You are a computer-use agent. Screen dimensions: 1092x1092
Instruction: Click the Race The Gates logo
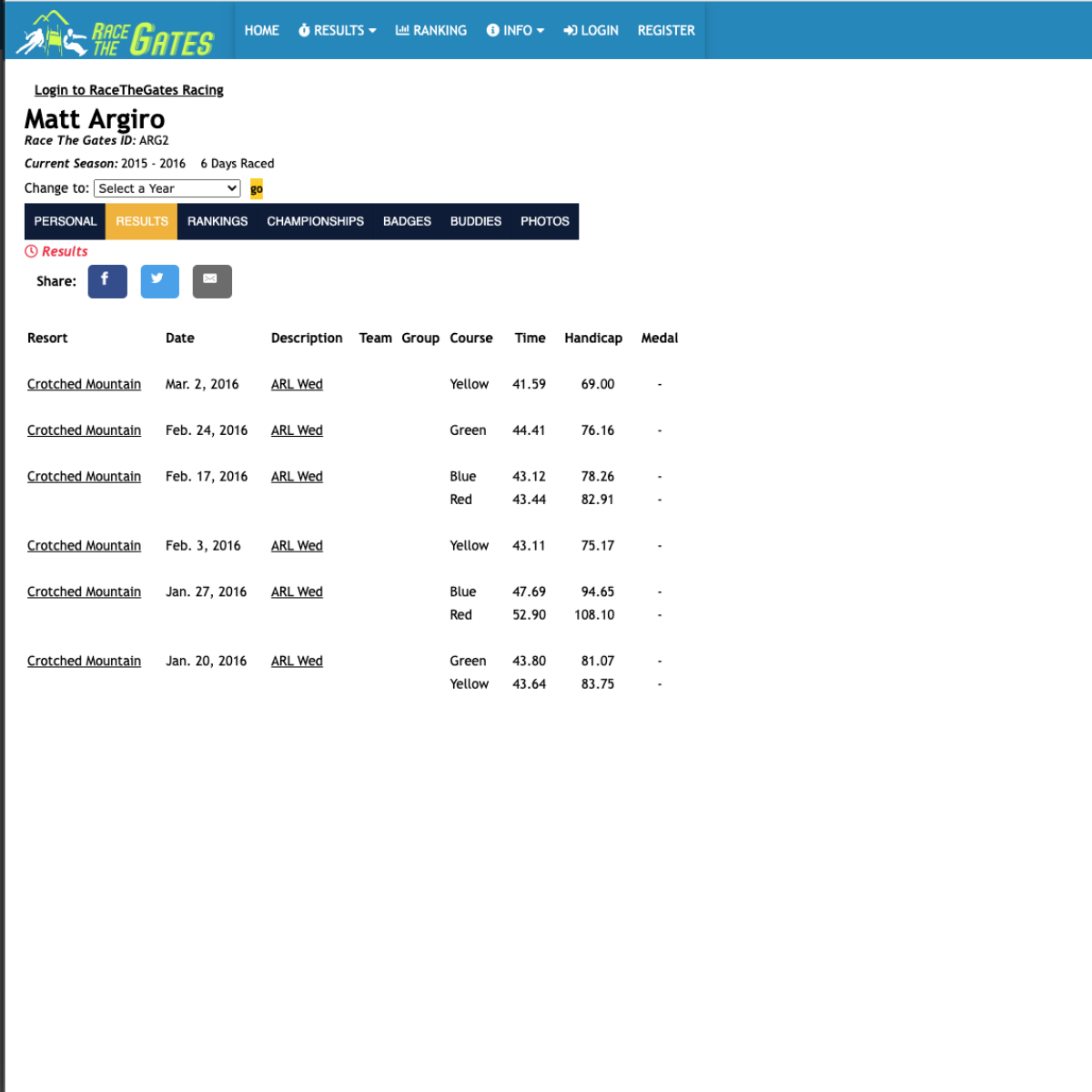116,35
